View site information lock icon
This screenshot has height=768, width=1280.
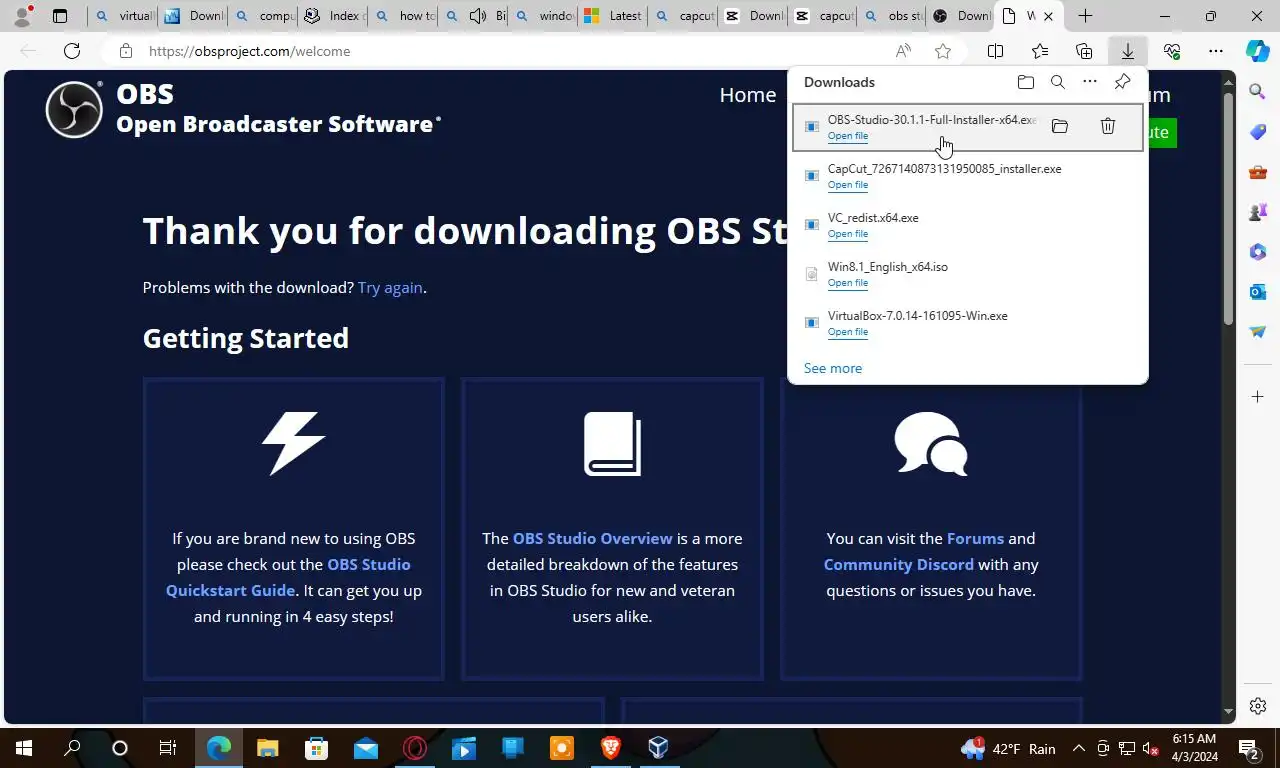pos(125,51)
